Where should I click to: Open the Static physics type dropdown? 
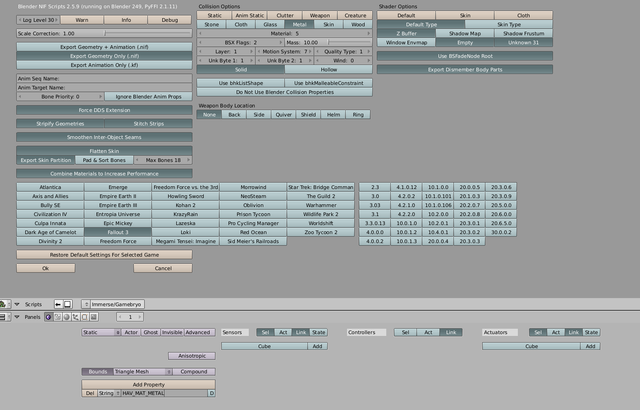101,332
